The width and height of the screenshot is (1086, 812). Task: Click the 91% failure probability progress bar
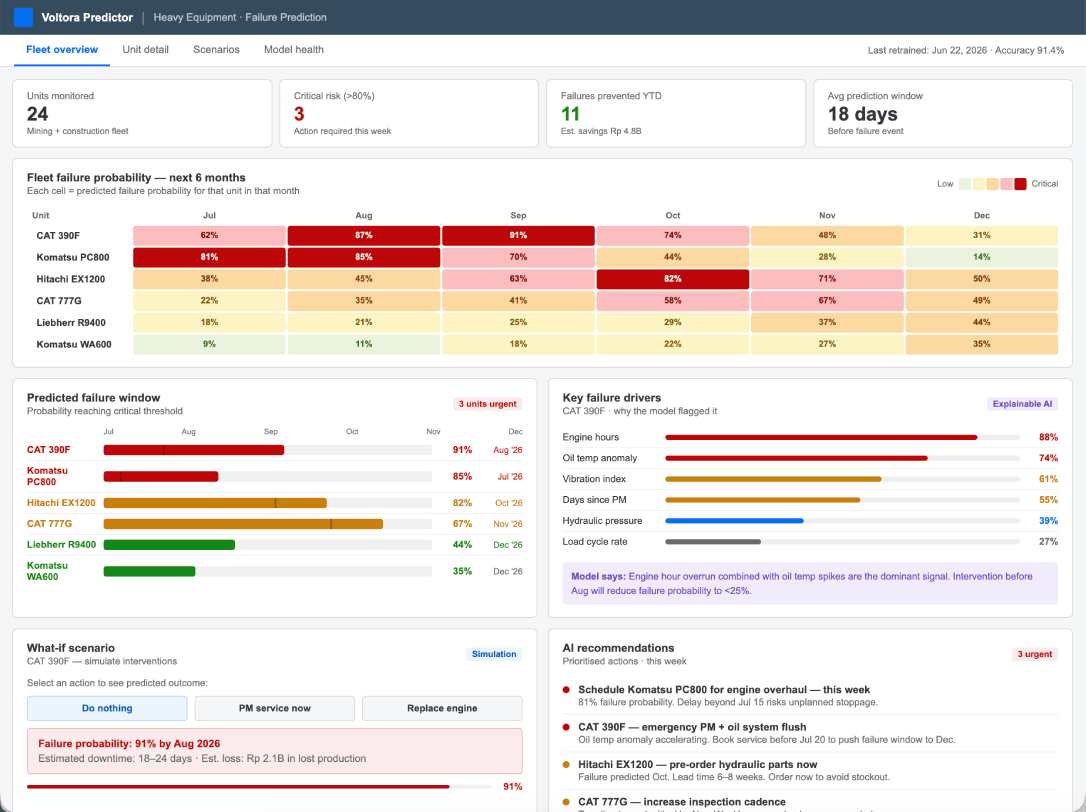(x=259, y=787)
